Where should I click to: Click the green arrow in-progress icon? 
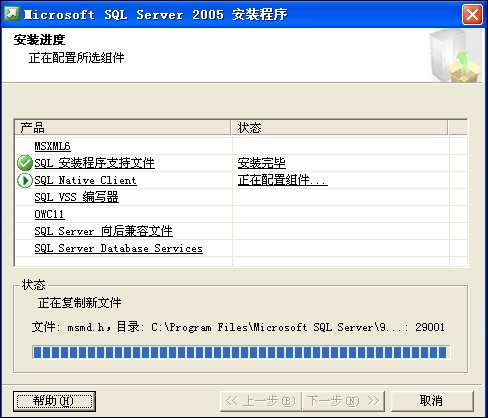point(25,180)
